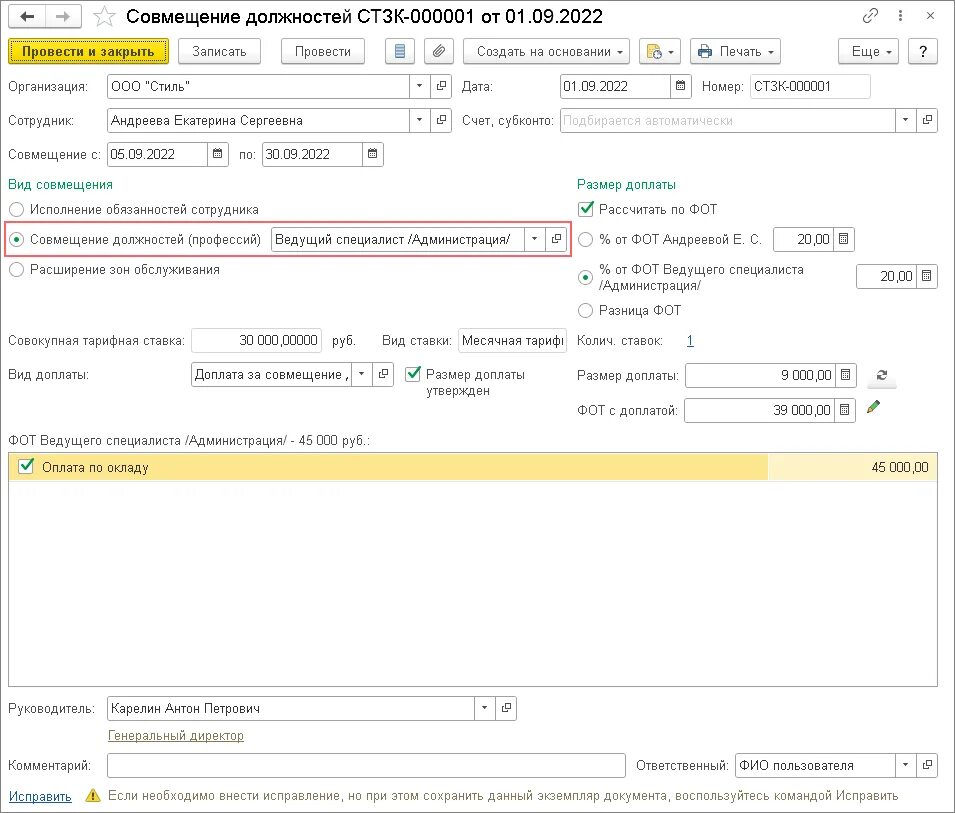The width and height of the screenshot is (955, 813).
Task: Add document to favorites via star icon
Action: pyautogui.click(x=104, y=16)
